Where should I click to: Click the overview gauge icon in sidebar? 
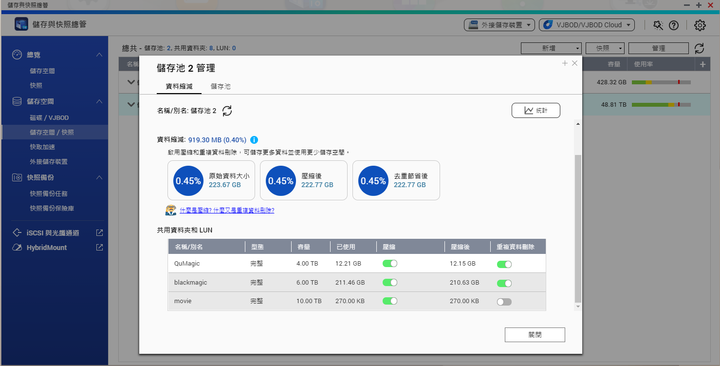click(17, 55)
